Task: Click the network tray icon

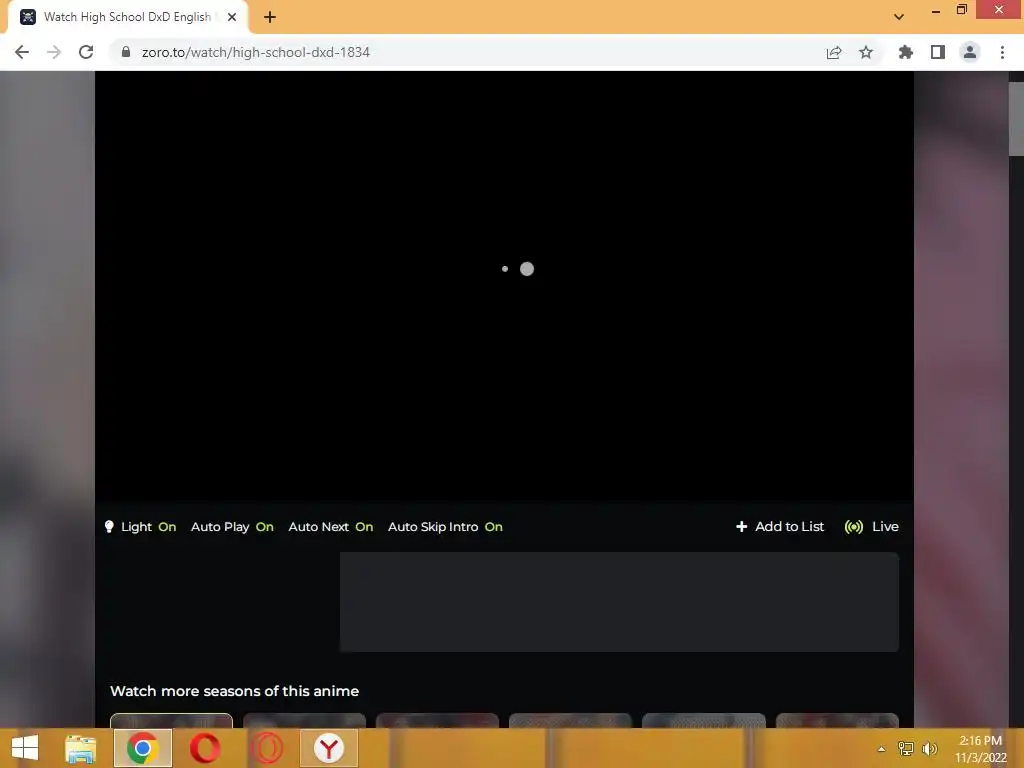Action: point(905,749)
